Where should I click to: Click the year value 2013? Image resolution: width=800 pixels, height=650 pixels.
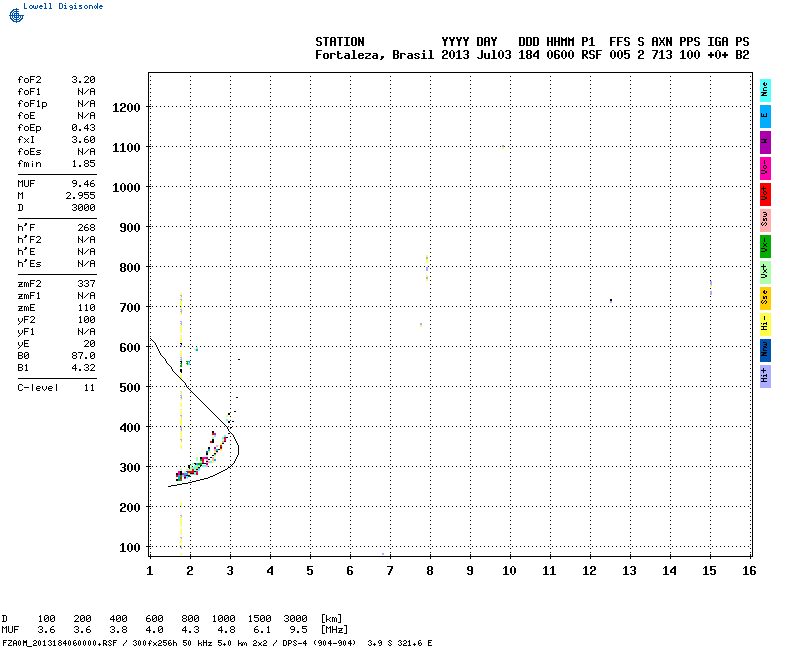(x=455, y=55)
